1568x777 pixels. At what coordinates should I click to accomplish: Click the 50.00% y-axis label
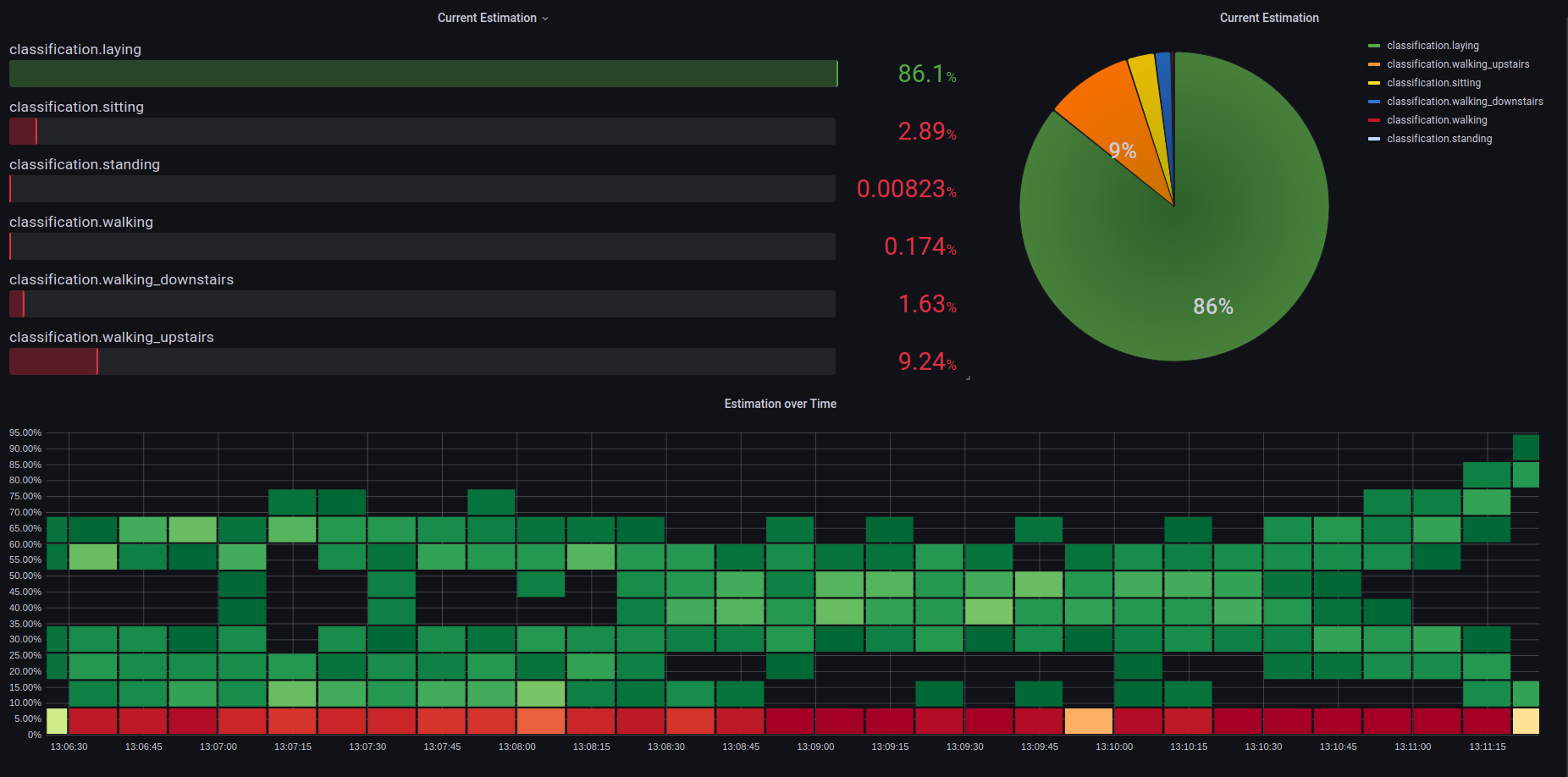25,576
